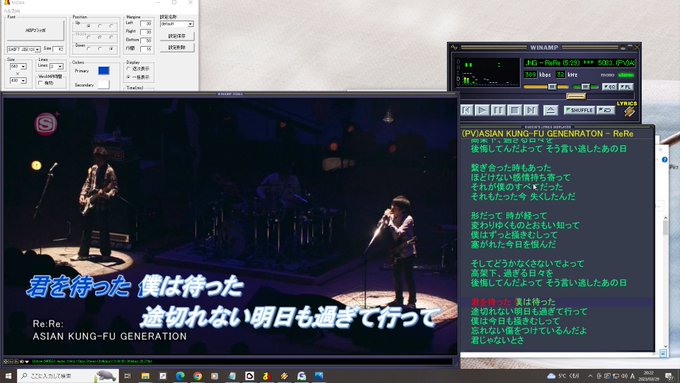Image resolution: width=680 pixels, height=383 pixels.
Task: Toggle Winamp repeat button
Action: [x=606, y=110]
